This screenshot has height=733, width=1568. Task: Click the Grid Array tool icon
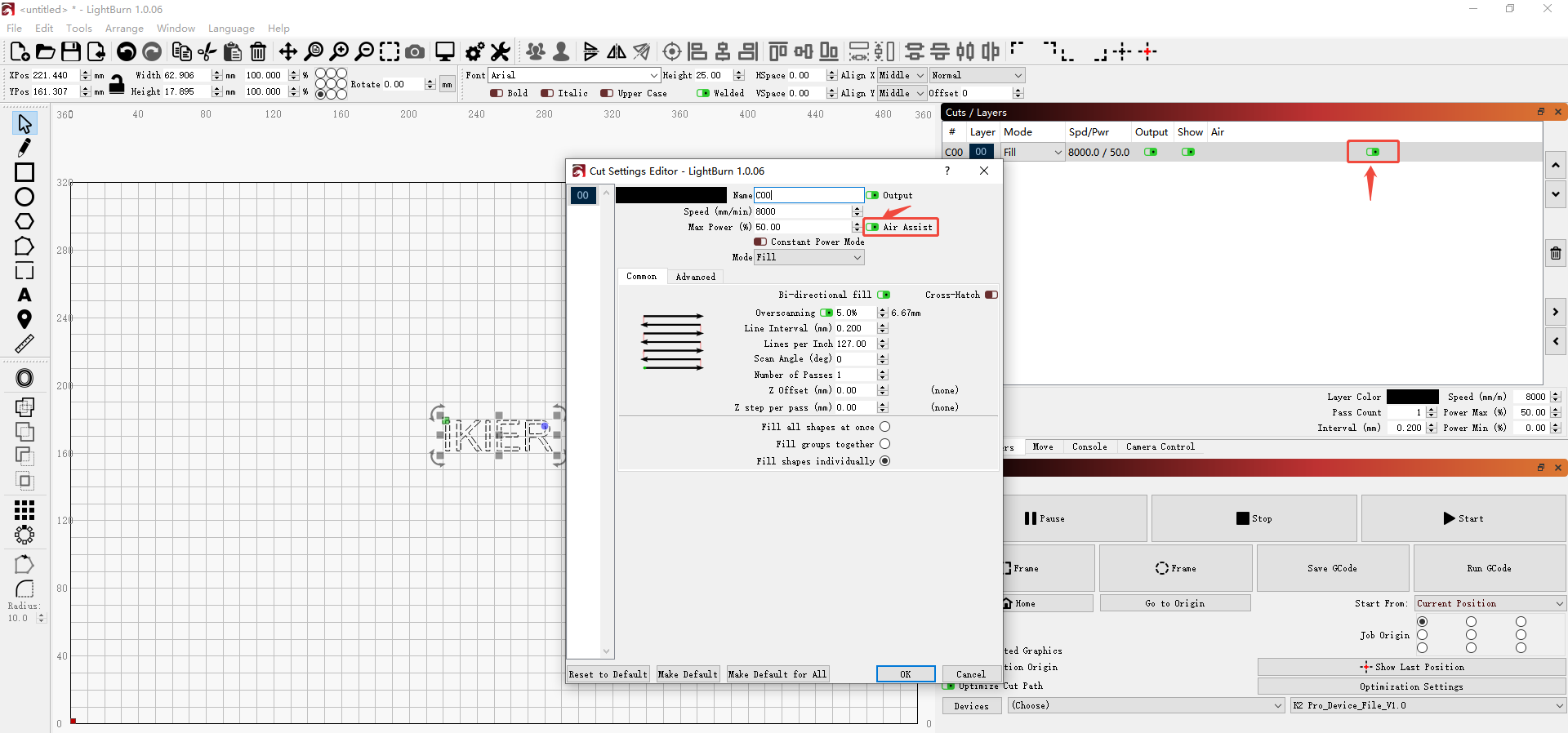[24, 510]
